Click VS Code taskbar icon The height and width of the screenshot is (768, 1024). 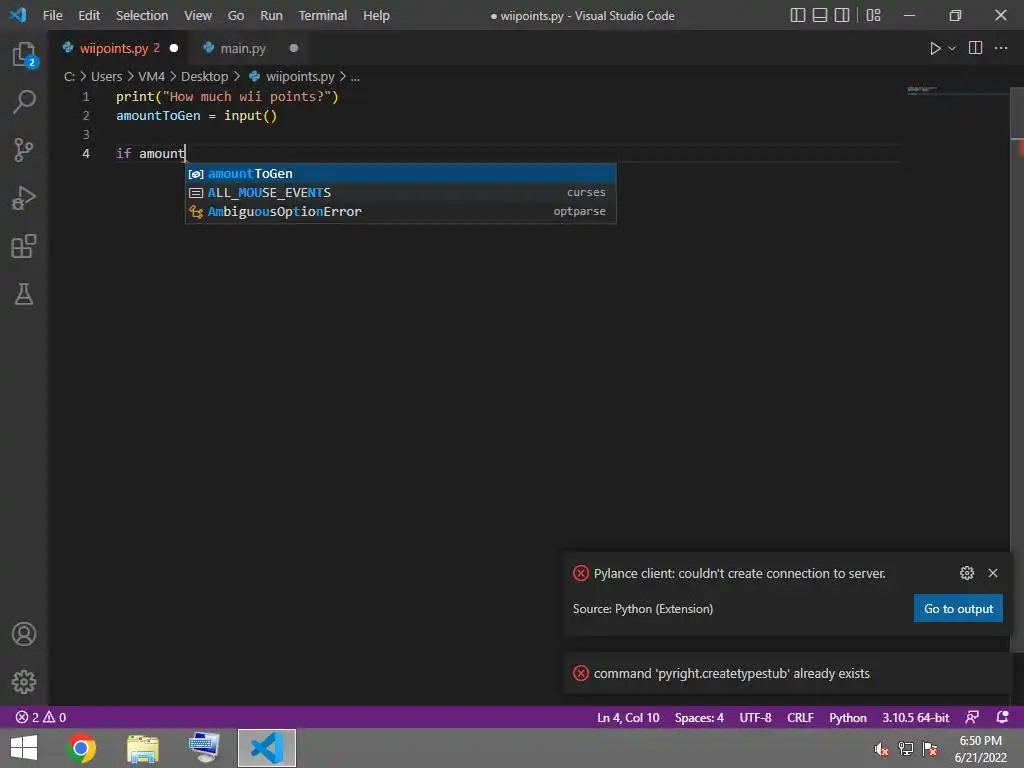[266, 748]
